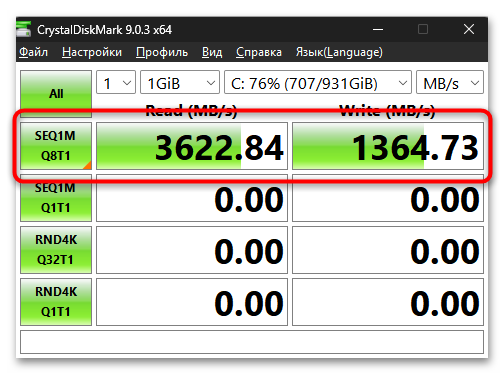Open the Справка menu
This screenshot has width=504, height=374.
coord(259,52)
